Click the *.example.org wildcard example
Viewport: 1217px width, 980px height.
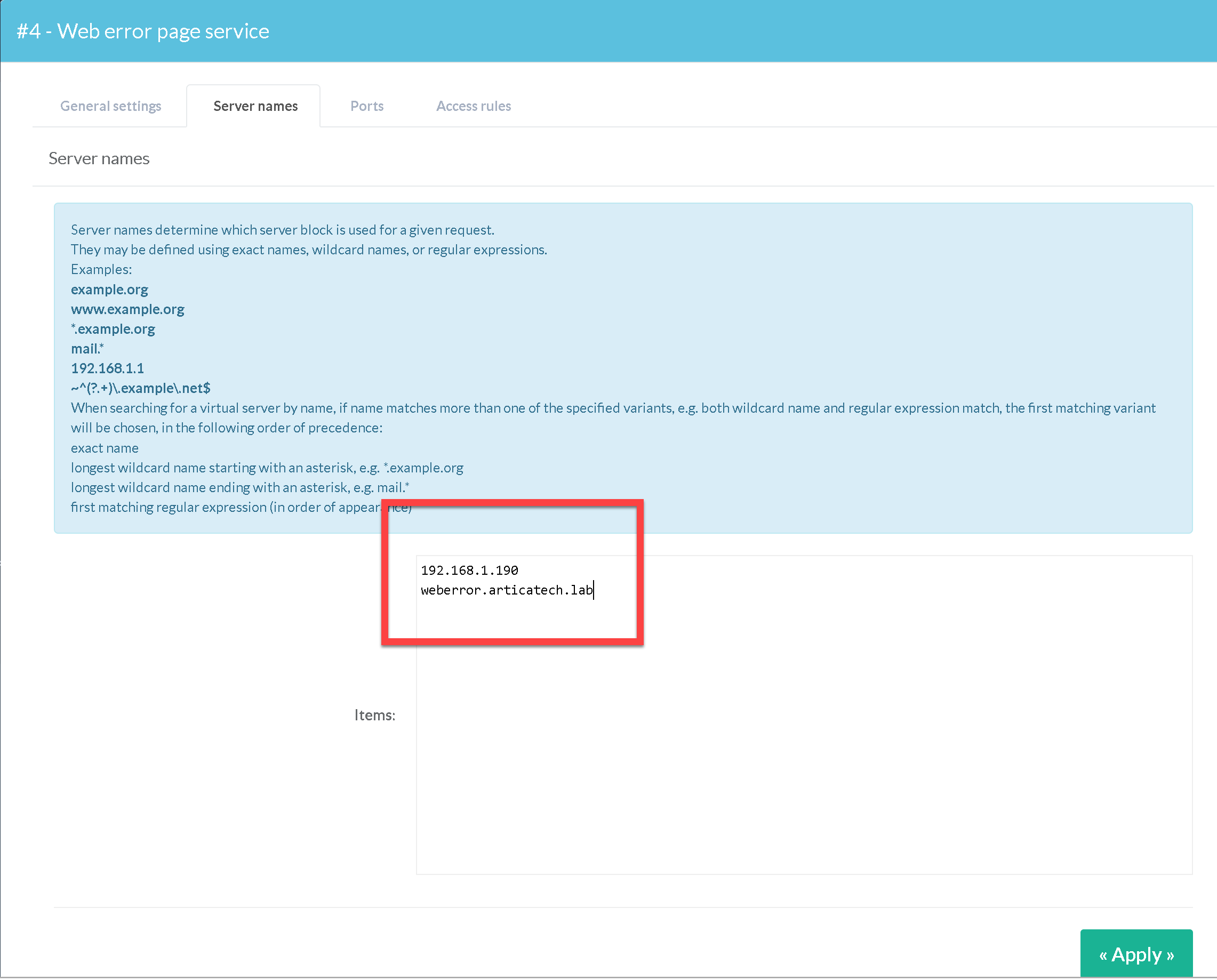point(113,329)
